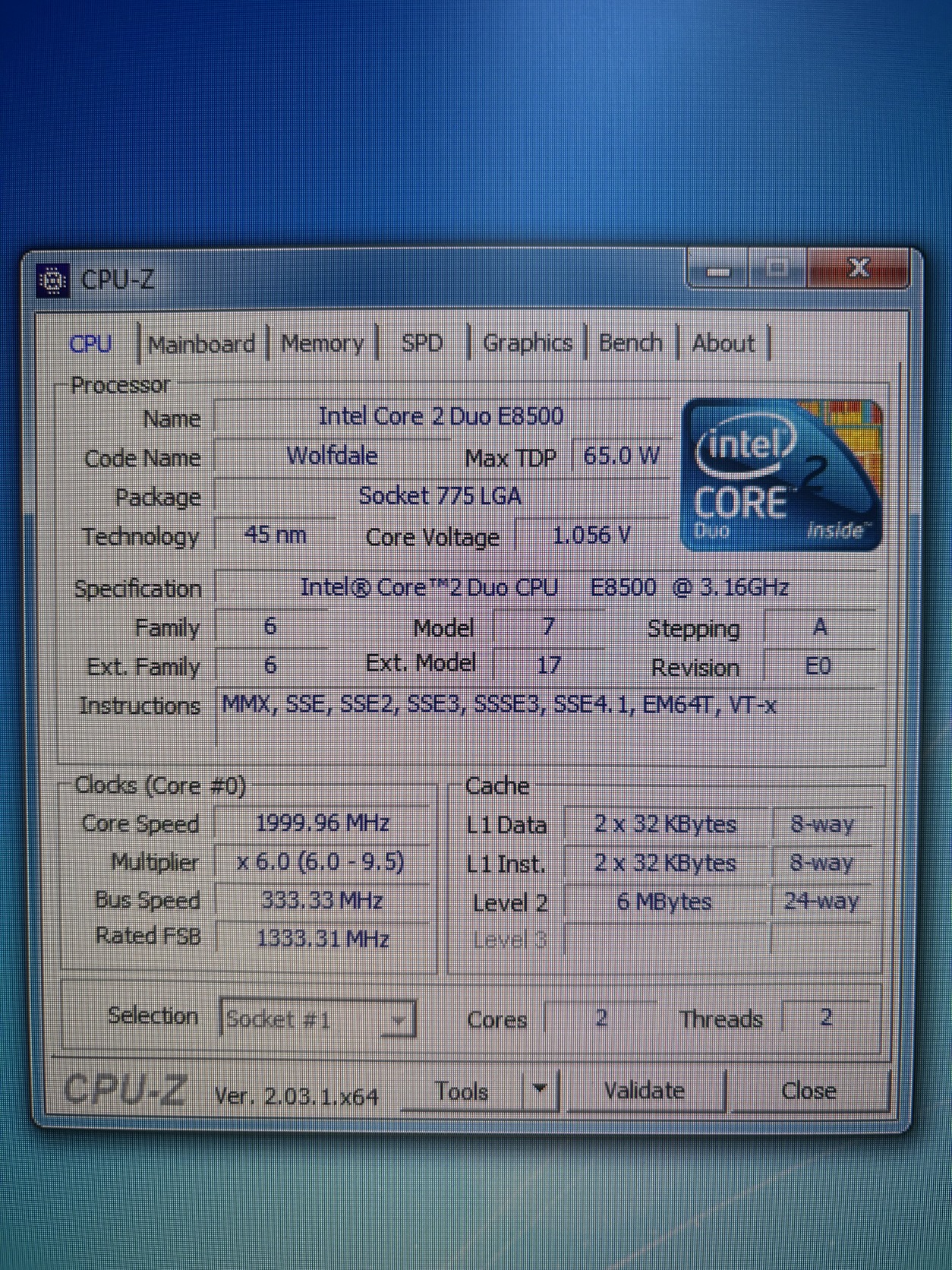
Task: Click the Validate button
Action: click(645, 1091)
